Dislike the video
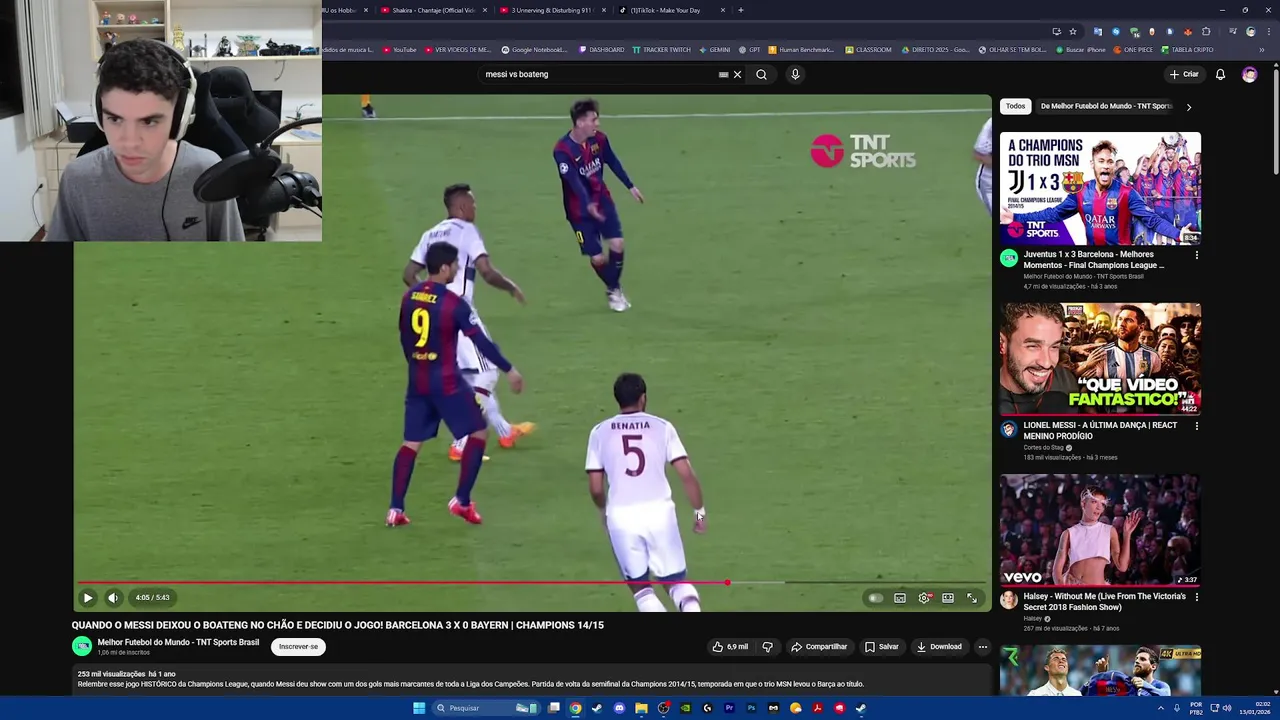The height and width of the screenshot is (720, 1280). tap(768, 647)
